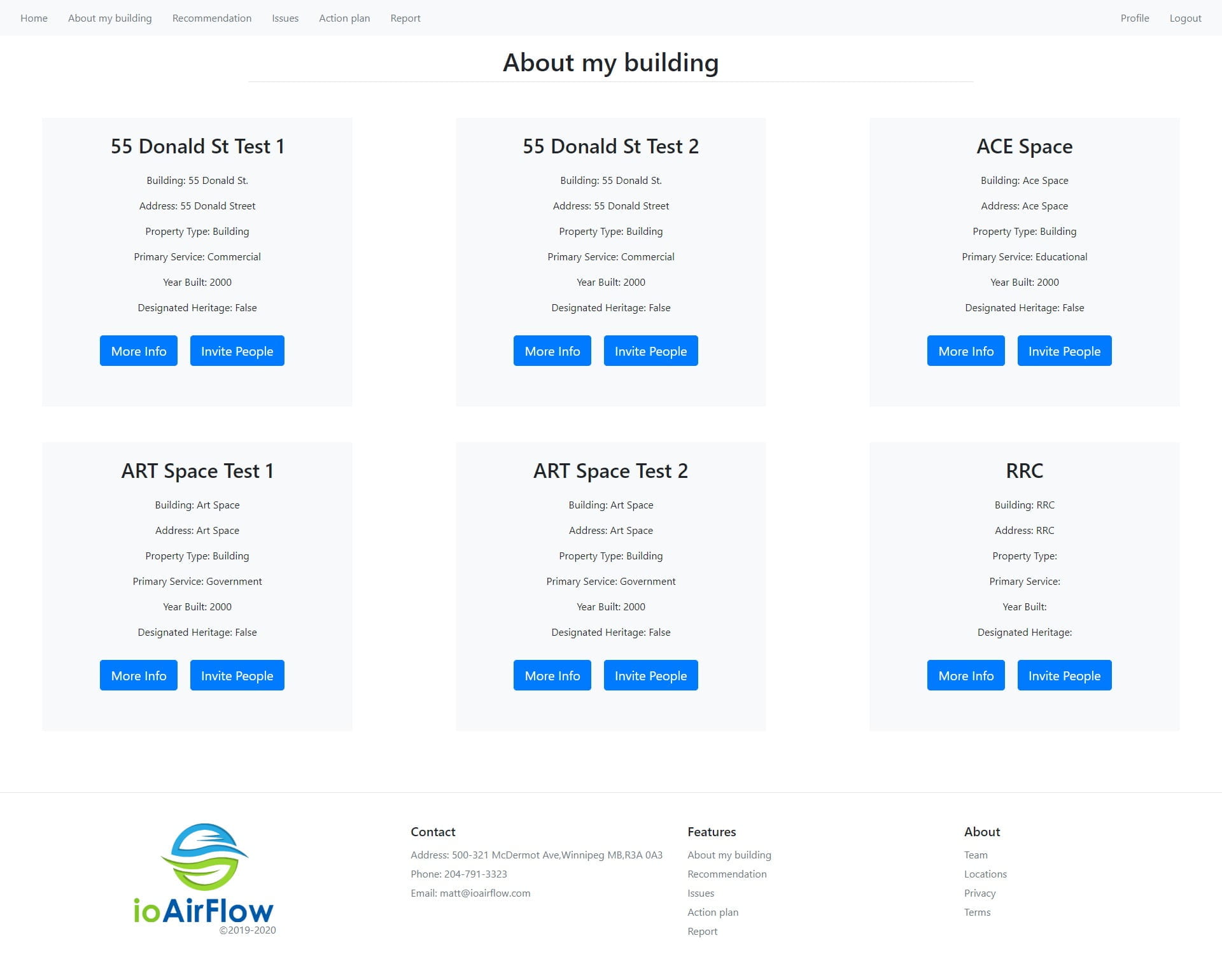Screen dimensions: 1222x980
Task: Invite People to ART Space Test 1
Action: tap(237, 675)
